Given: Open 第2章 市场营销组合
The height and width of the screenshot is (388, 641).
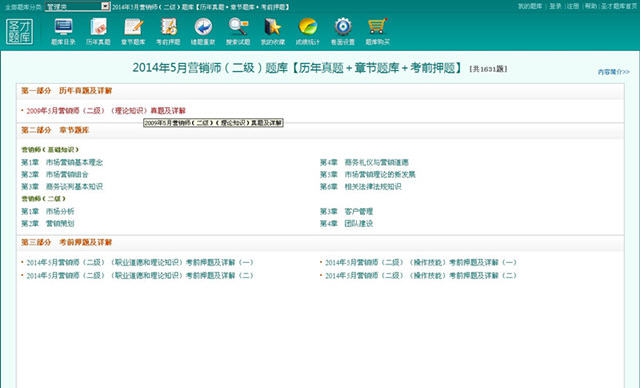Looking at the screenshot, I should tap(55, 175).
